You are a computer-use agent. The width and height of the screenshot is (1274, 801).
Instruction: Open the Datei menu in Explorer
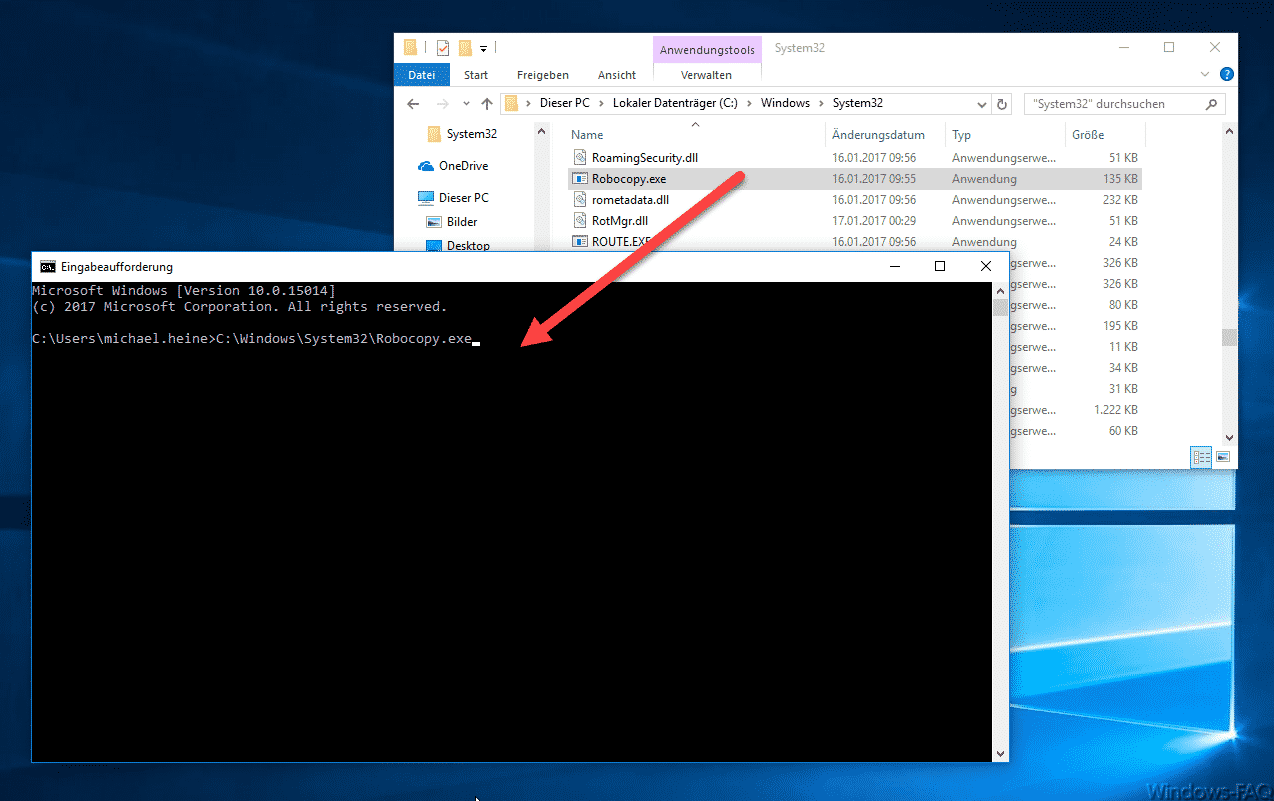coord(422,75)
